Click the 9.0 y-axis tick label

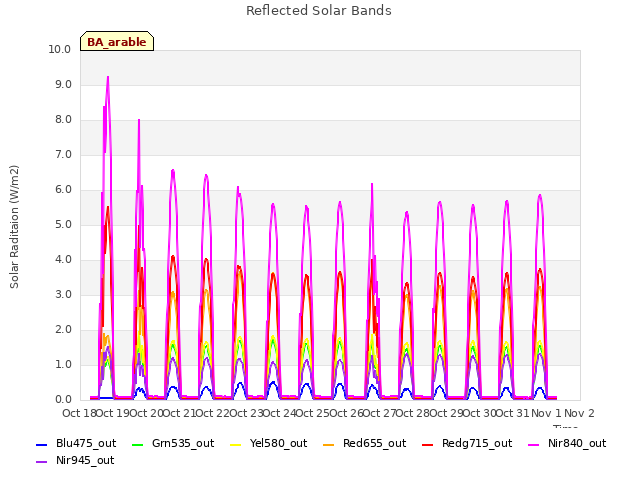coord(63,84)
